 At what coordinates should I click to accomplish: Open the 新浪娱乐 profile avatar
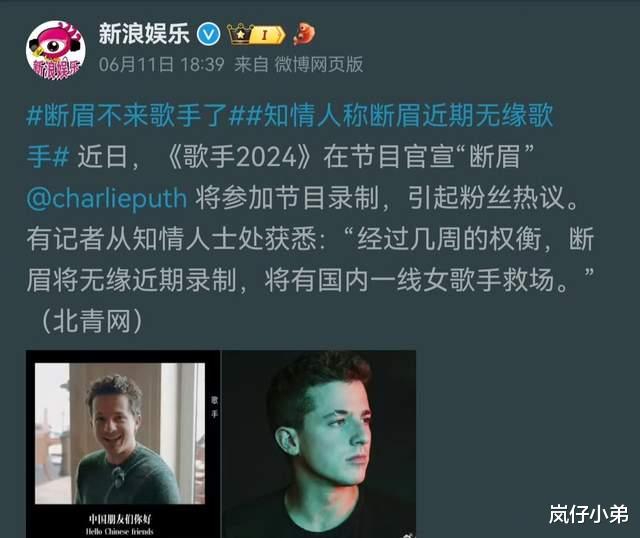[x=56, y=50]
